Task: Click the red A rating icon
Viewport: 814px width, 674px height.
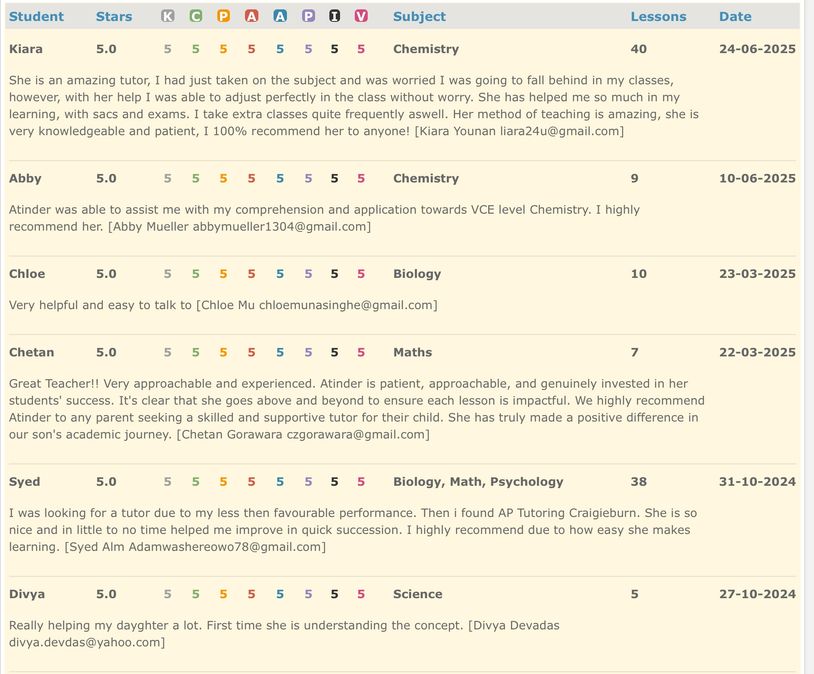Action: (x=252, y=16)
